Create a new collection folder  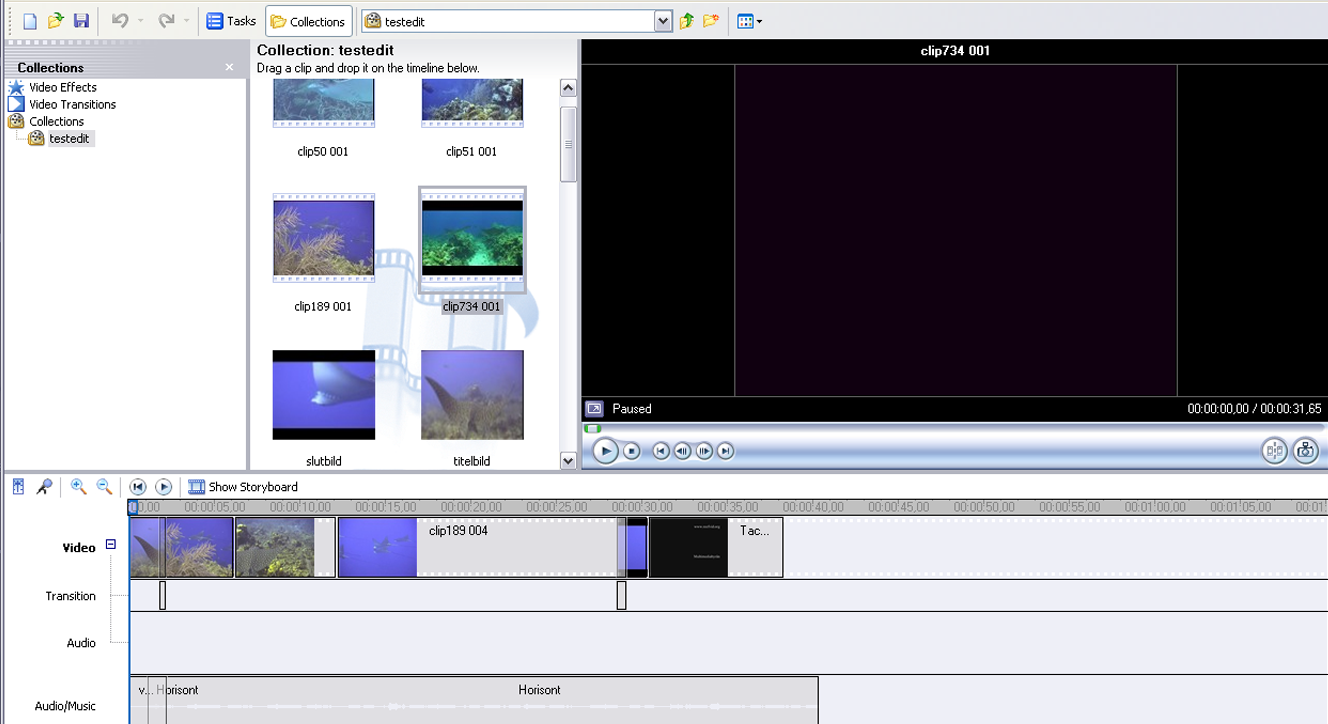tap(711, 21)
